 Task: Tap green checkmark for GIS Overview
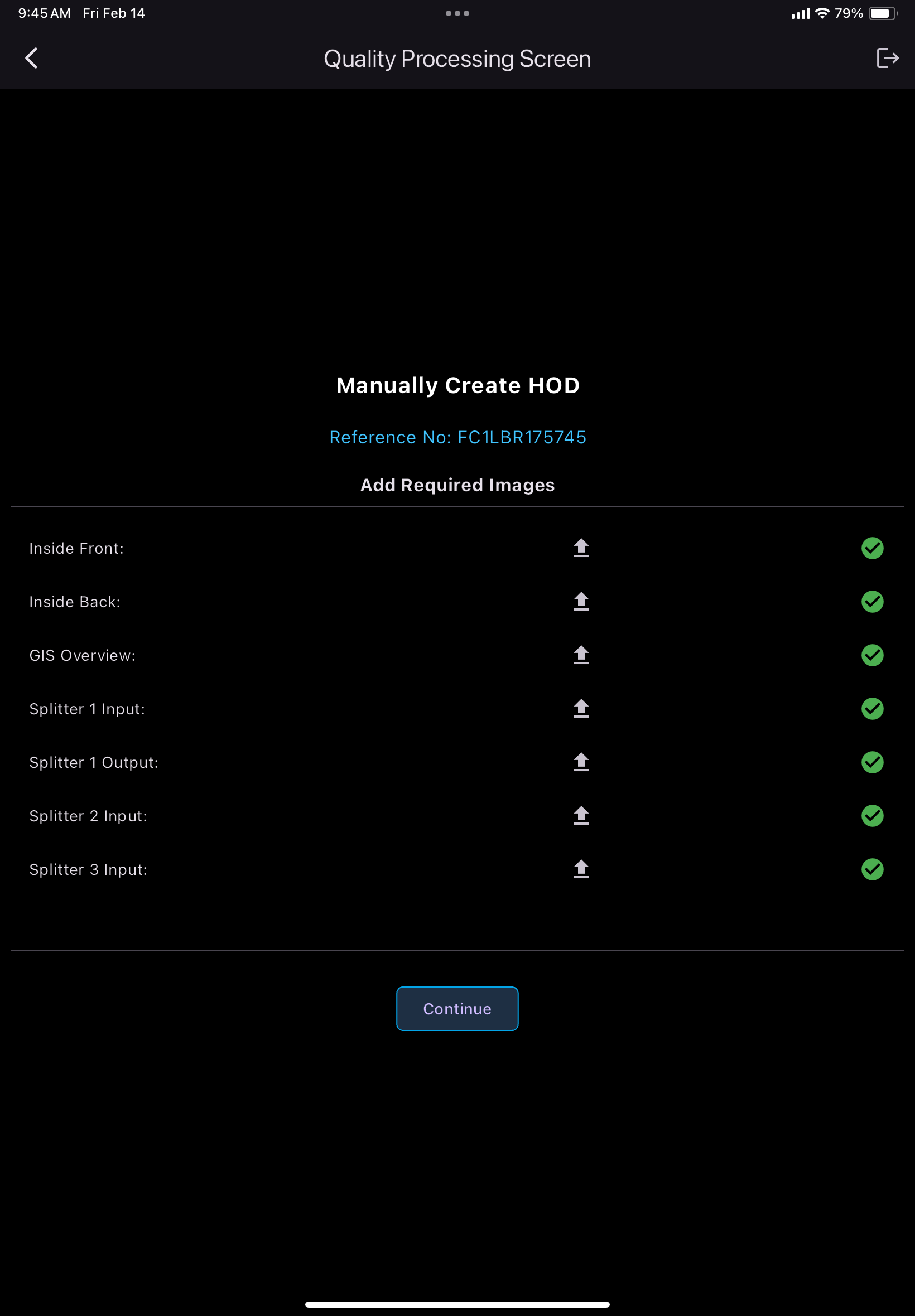click(x=872, y=655)
